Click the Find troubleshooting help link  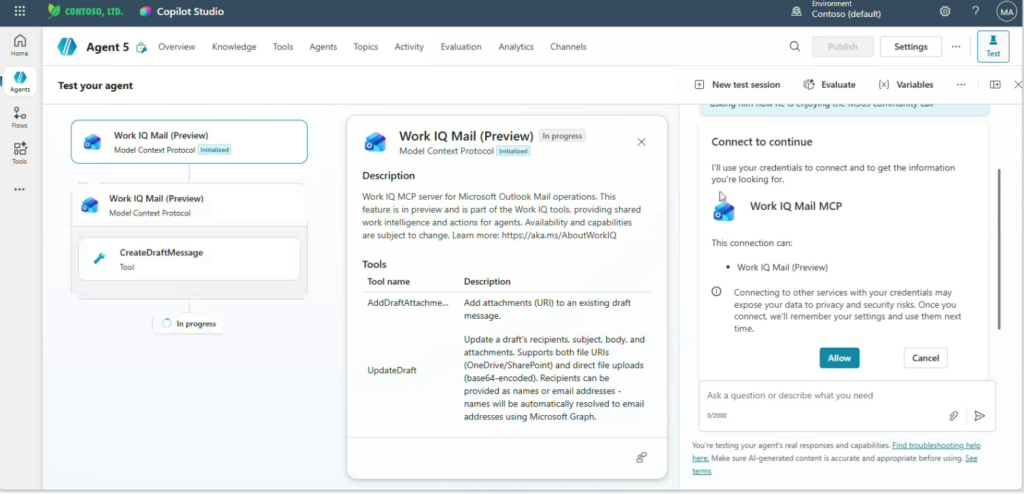[936, 445]
